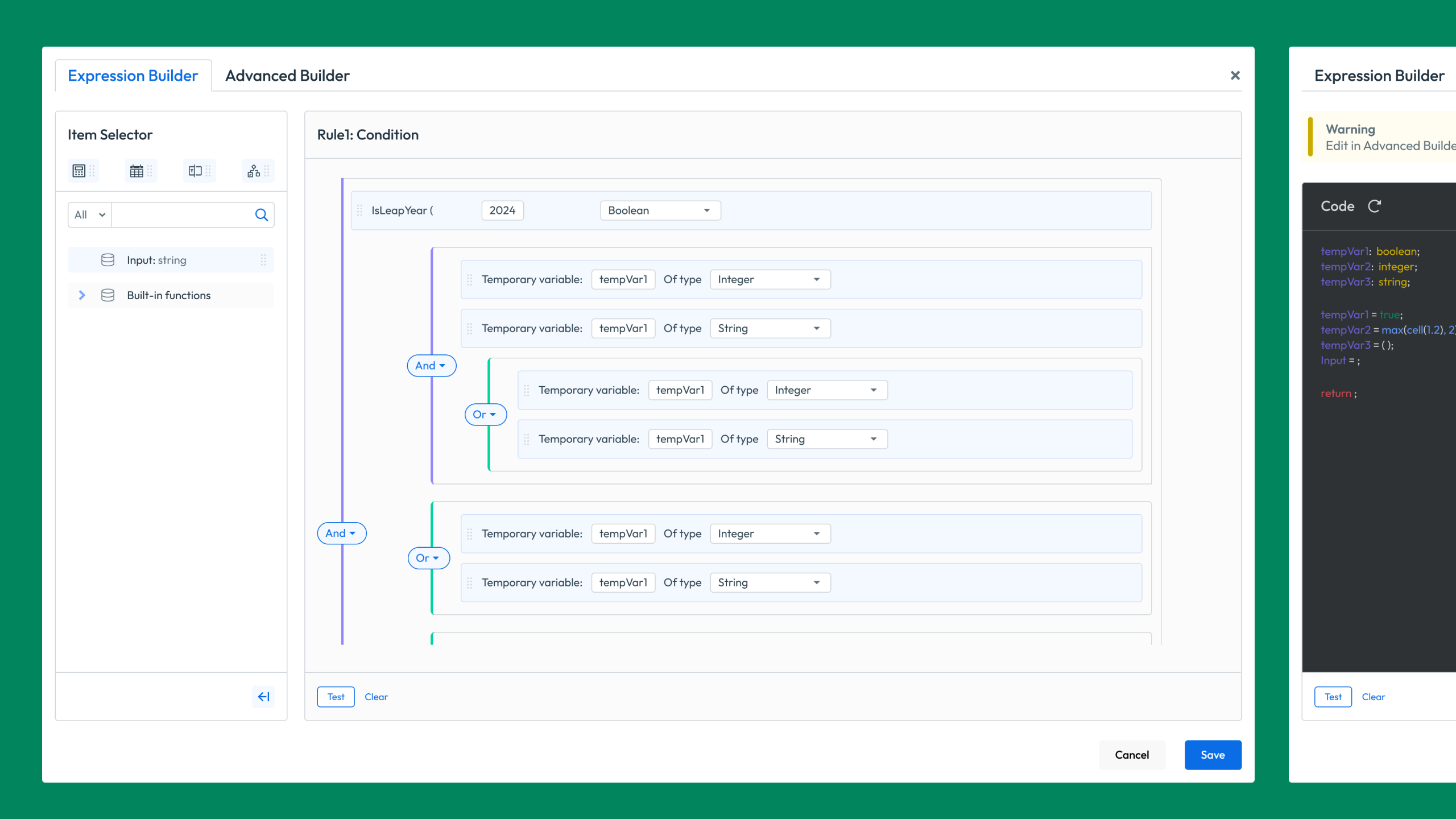This screenshot has height=819, width=1456.
Task: Click the flowchart logic icon in Item Selector
Action: click(254, 171)
